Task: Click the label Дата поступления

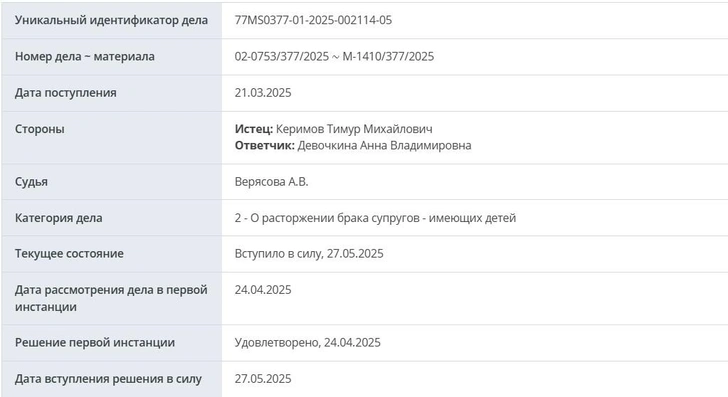Action: 65,92
